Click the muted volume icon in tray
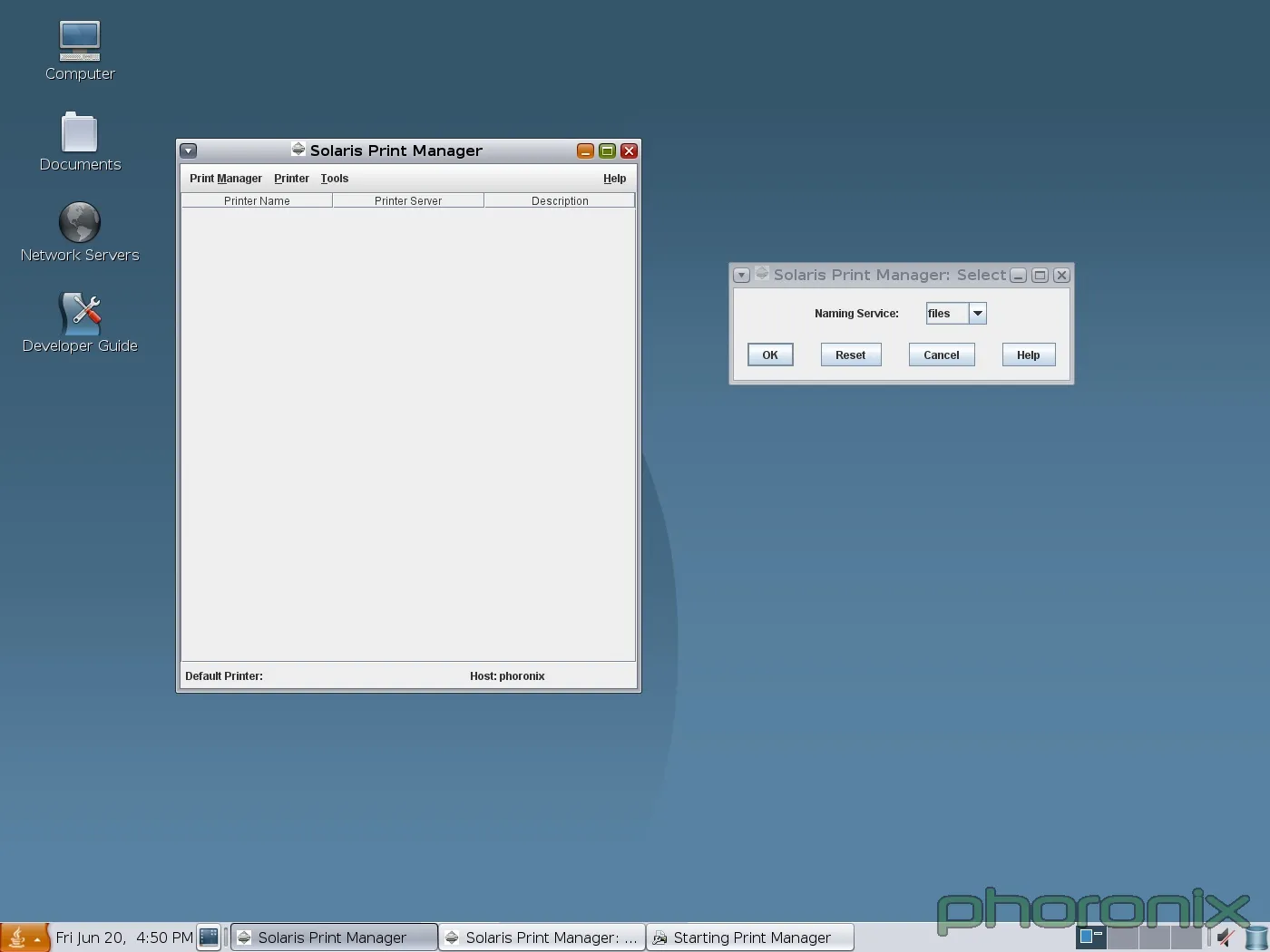 [1226, 937]
